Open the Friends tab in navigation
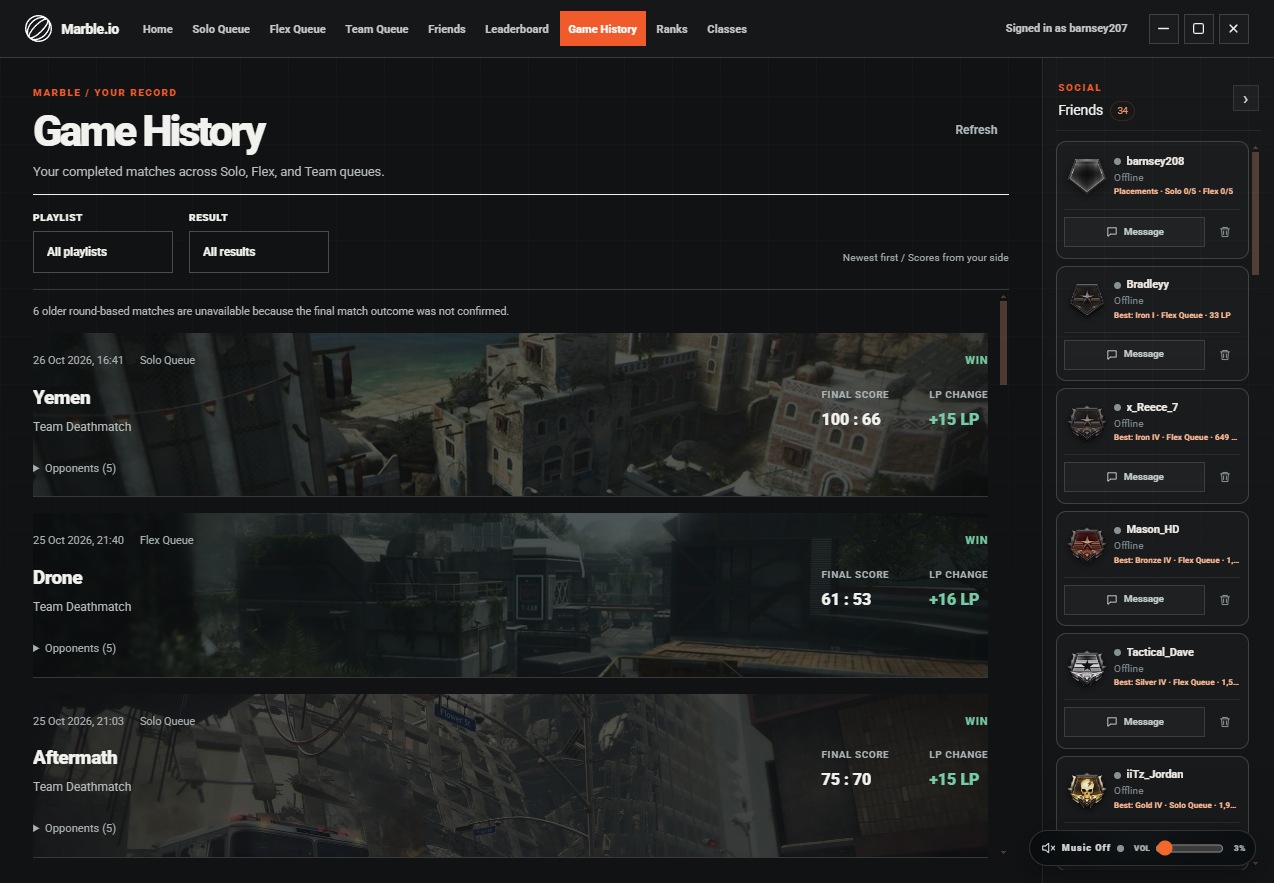 (447, 29)
